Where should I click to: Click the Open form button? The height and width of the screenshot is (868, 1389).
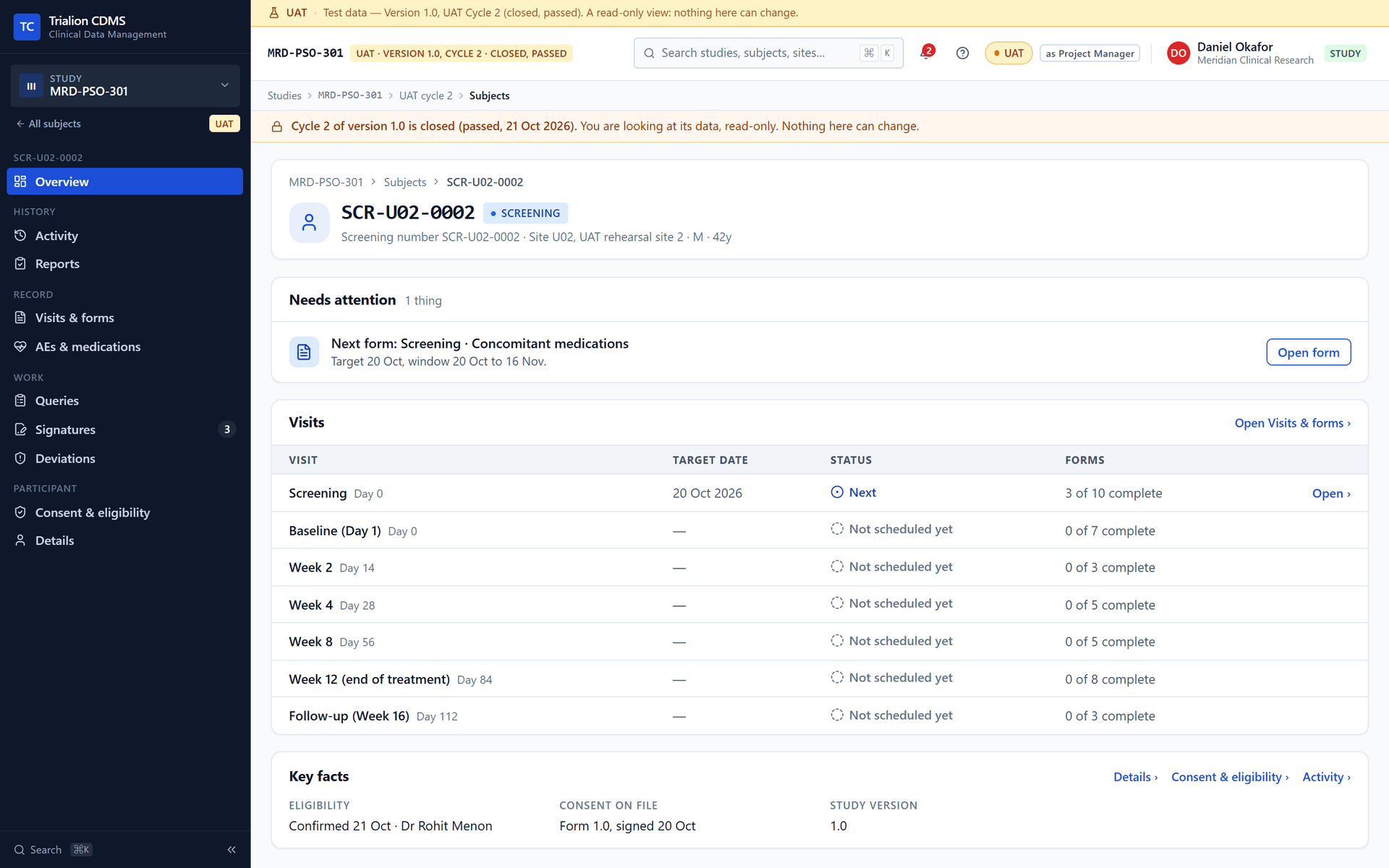1308,352
